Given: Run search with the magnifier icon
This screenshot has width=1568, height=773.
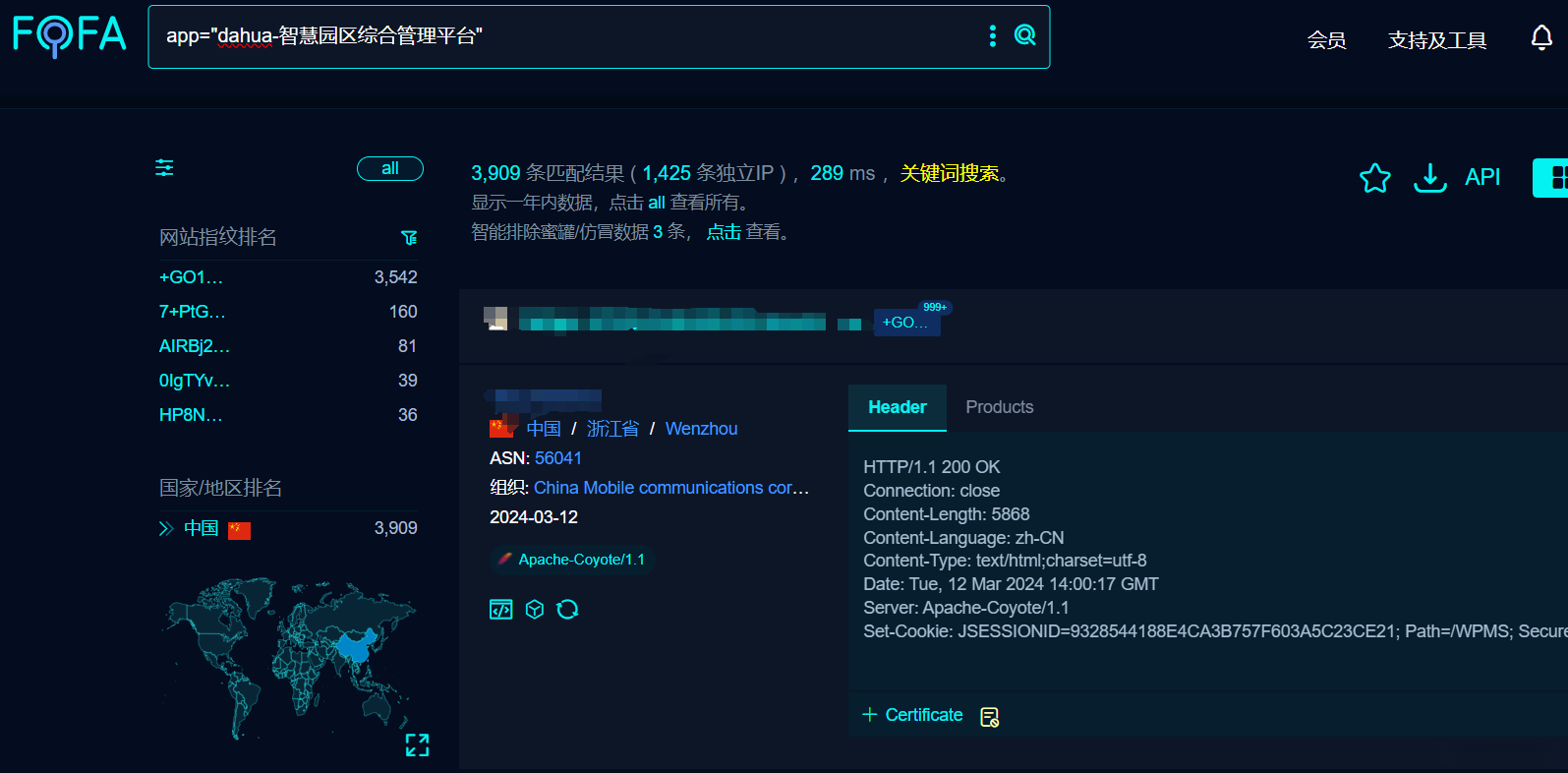Looking at the screenshot, I should (x=1024, y=35).
